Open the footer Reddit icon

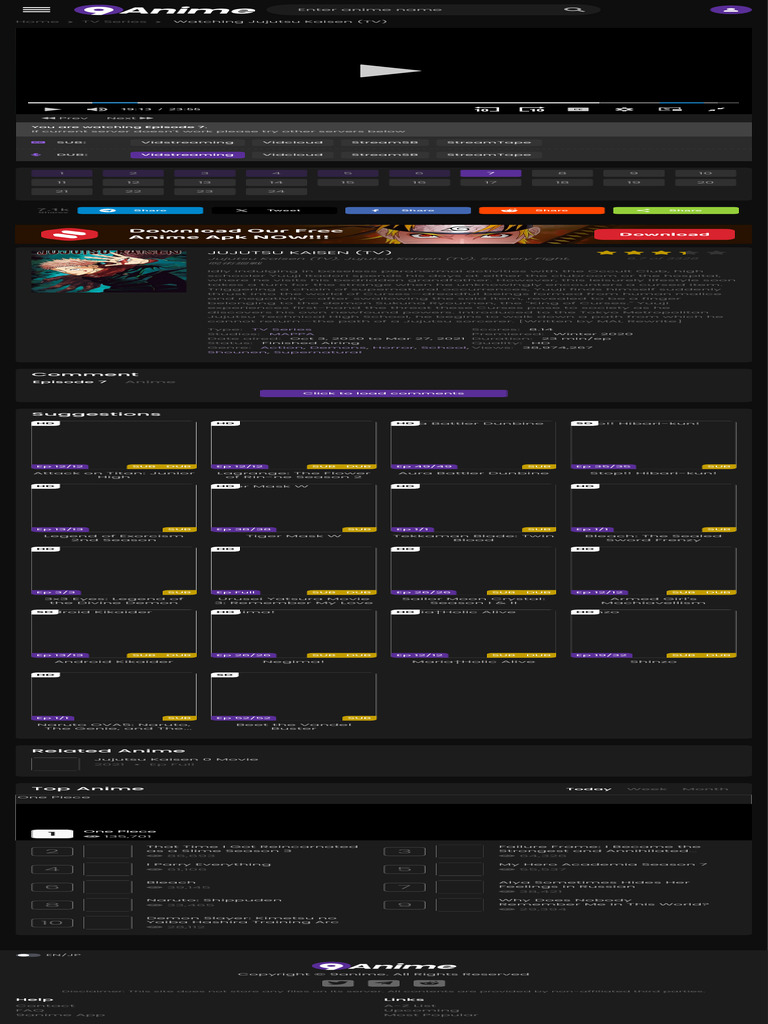pos(429,984)
